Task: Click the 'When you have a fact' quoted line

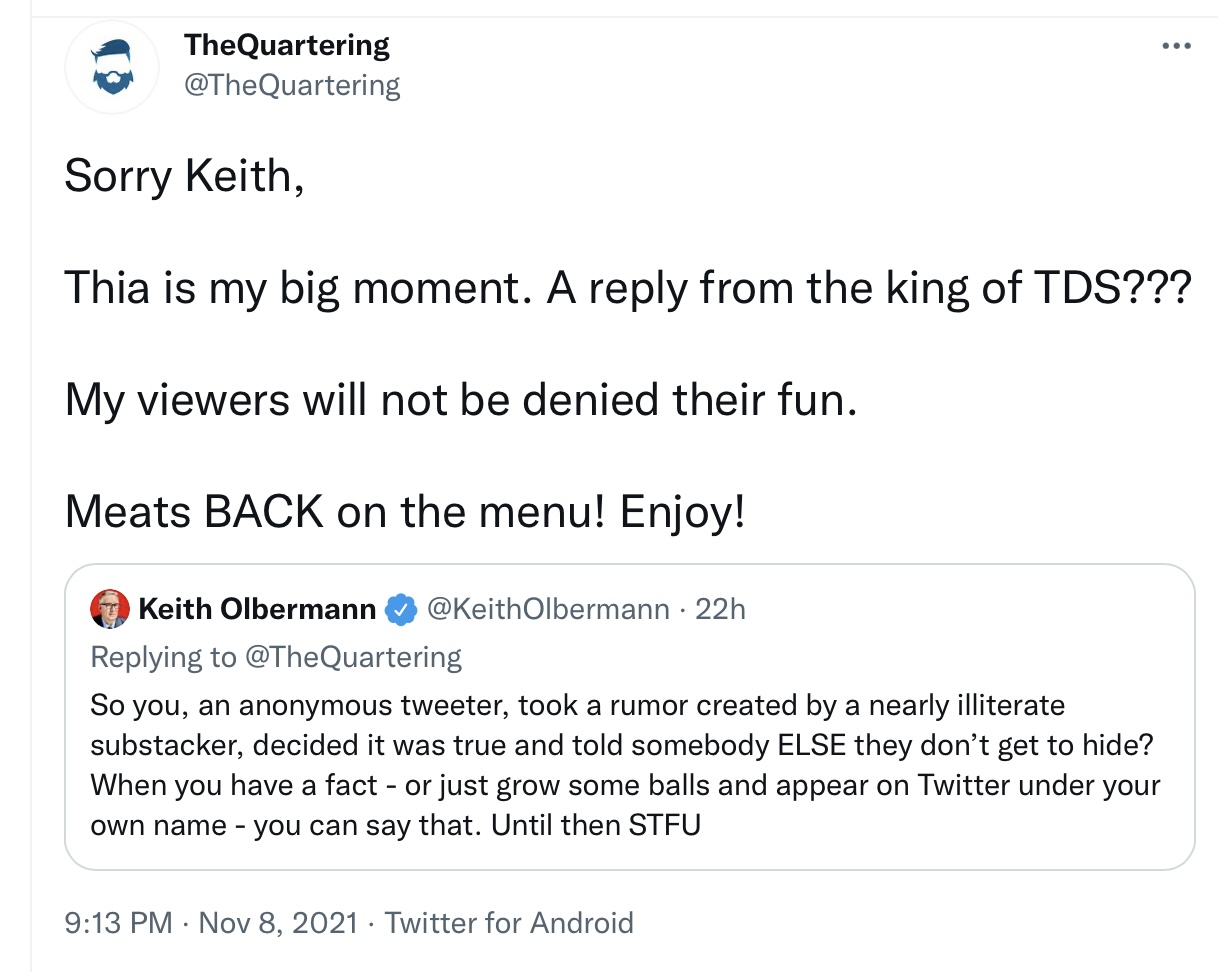Action: (625, 786)
